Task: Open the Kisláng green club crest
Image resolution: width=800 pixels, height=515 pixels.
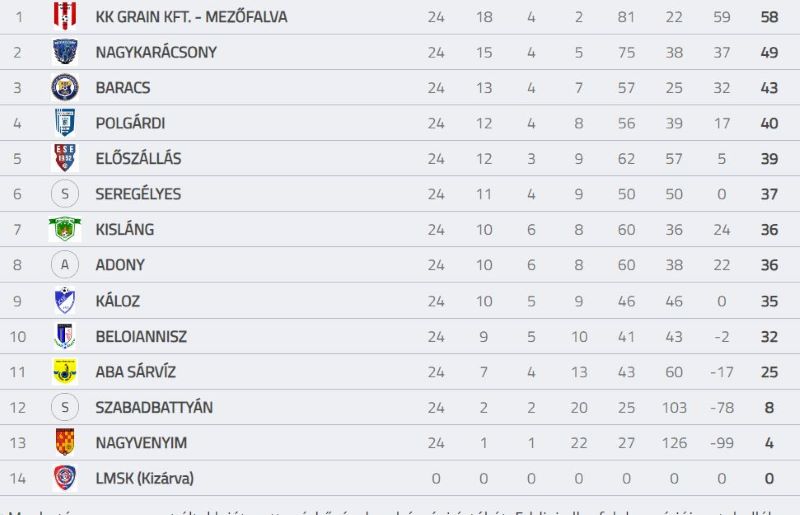Action: 65,229
